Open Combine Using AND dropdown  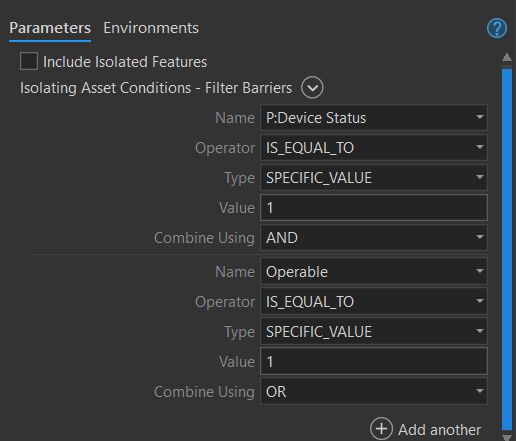[374, 237]
